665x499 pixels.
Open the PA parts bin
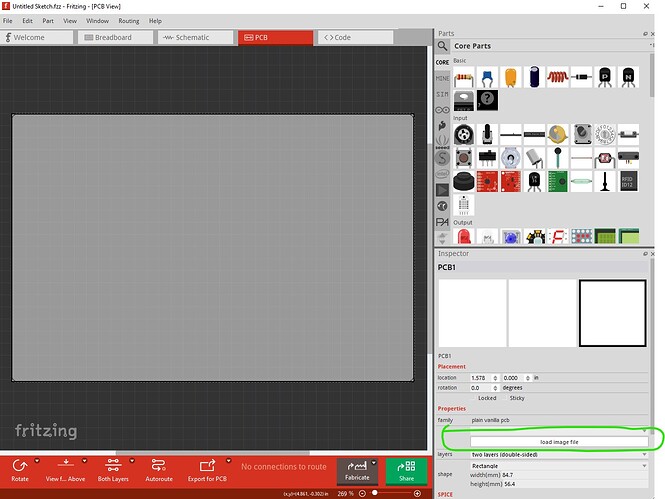pos(442,222)
